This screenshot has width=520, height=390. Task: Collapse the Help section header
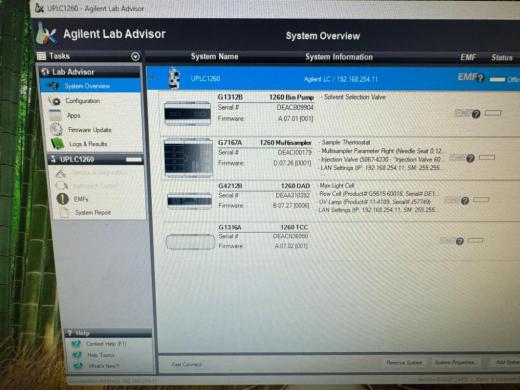[108, 333]
